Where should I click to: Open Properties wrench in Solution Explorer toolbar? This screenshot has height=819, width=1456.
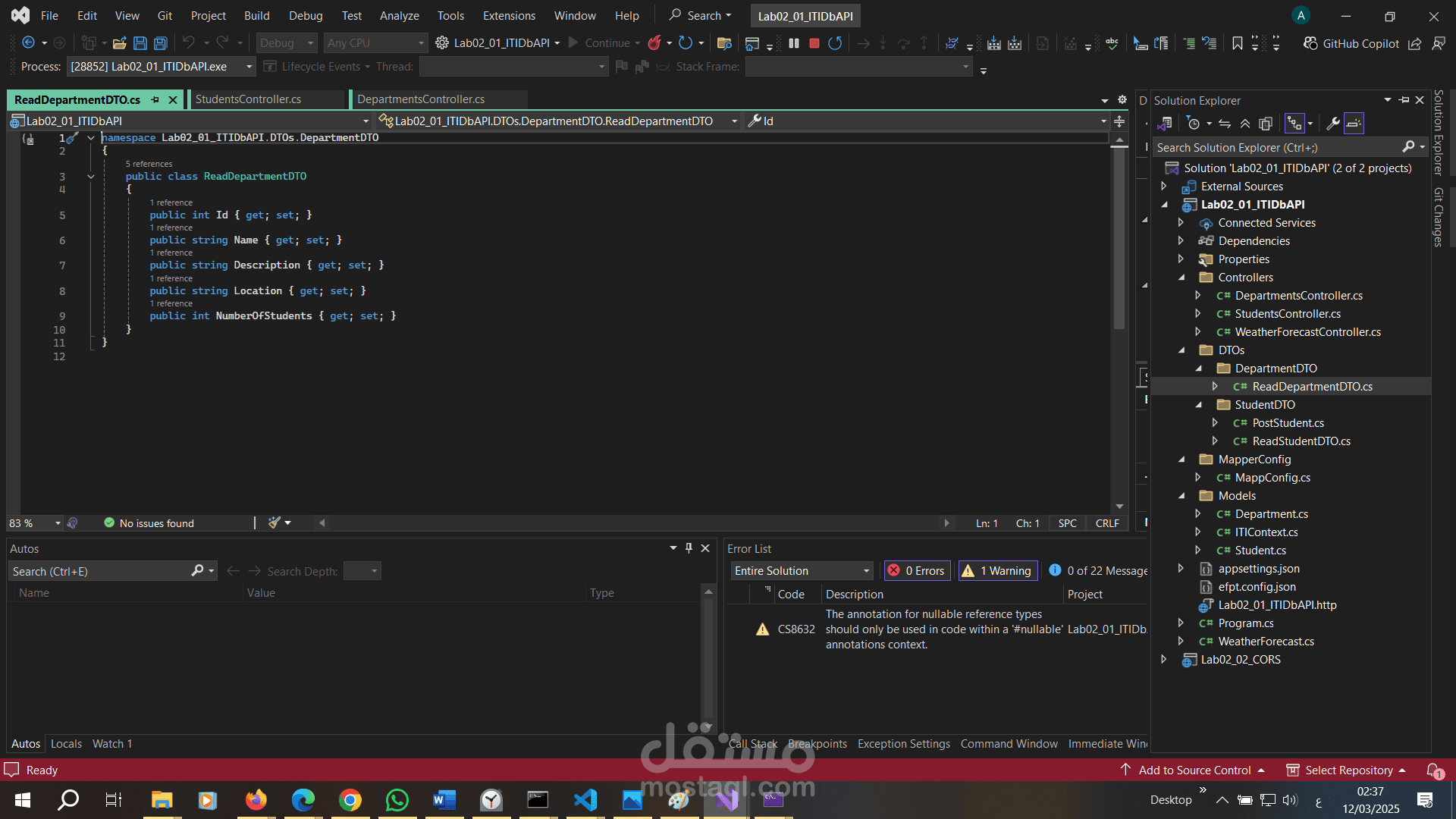point(1332,124)
